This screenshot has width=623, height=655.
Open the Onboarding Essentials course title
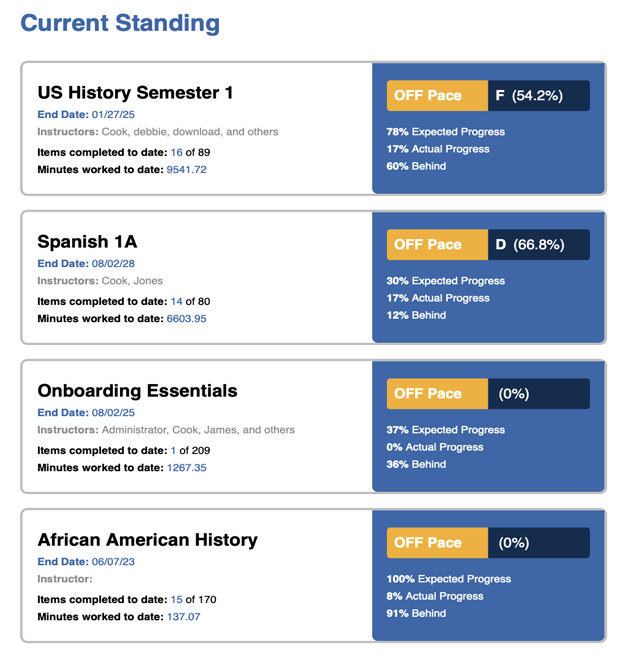pos(137,391)
